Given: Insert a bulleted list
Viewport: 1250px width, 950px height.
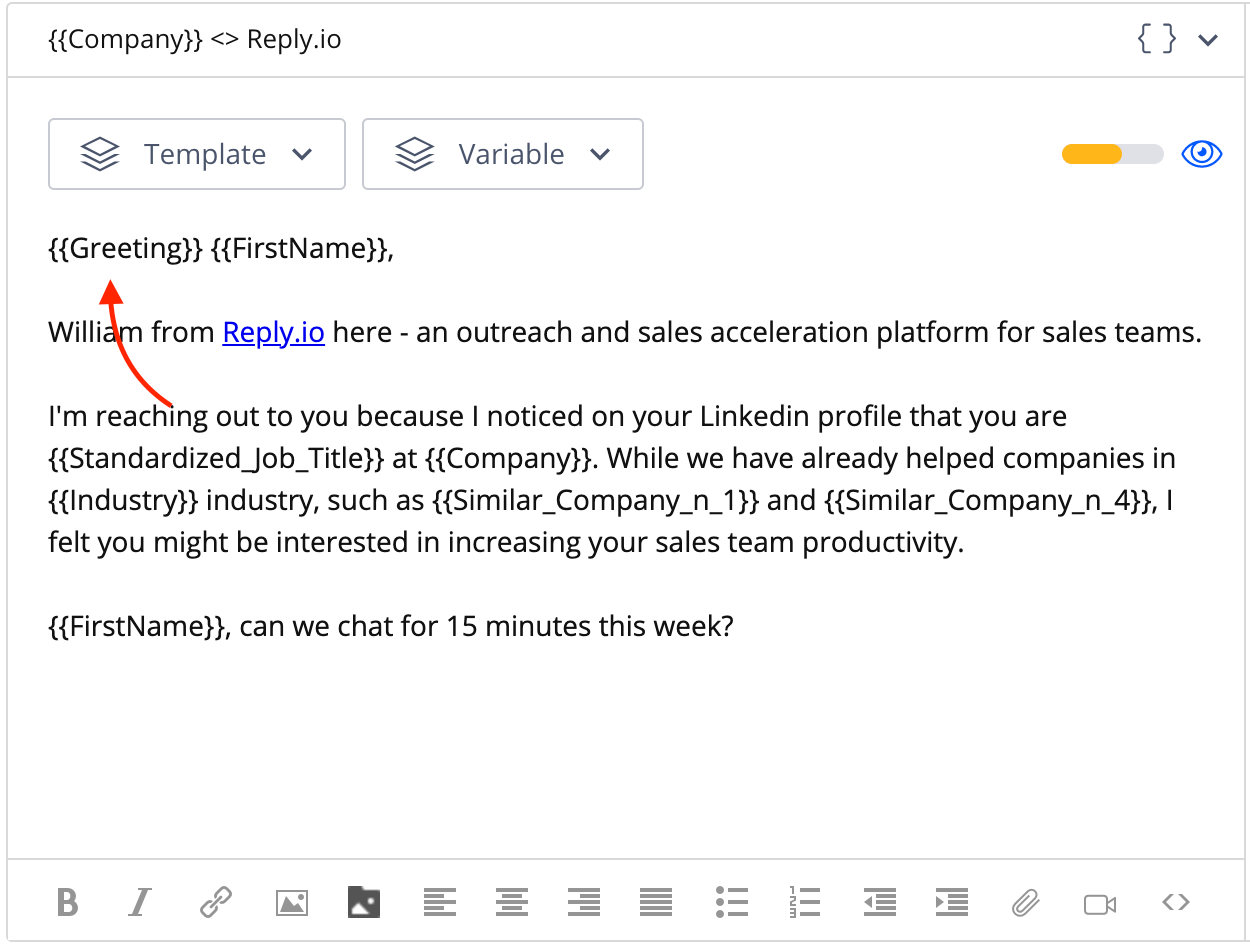Looking at the screenshot, I should pyautogui.click(x=732, y=903).
